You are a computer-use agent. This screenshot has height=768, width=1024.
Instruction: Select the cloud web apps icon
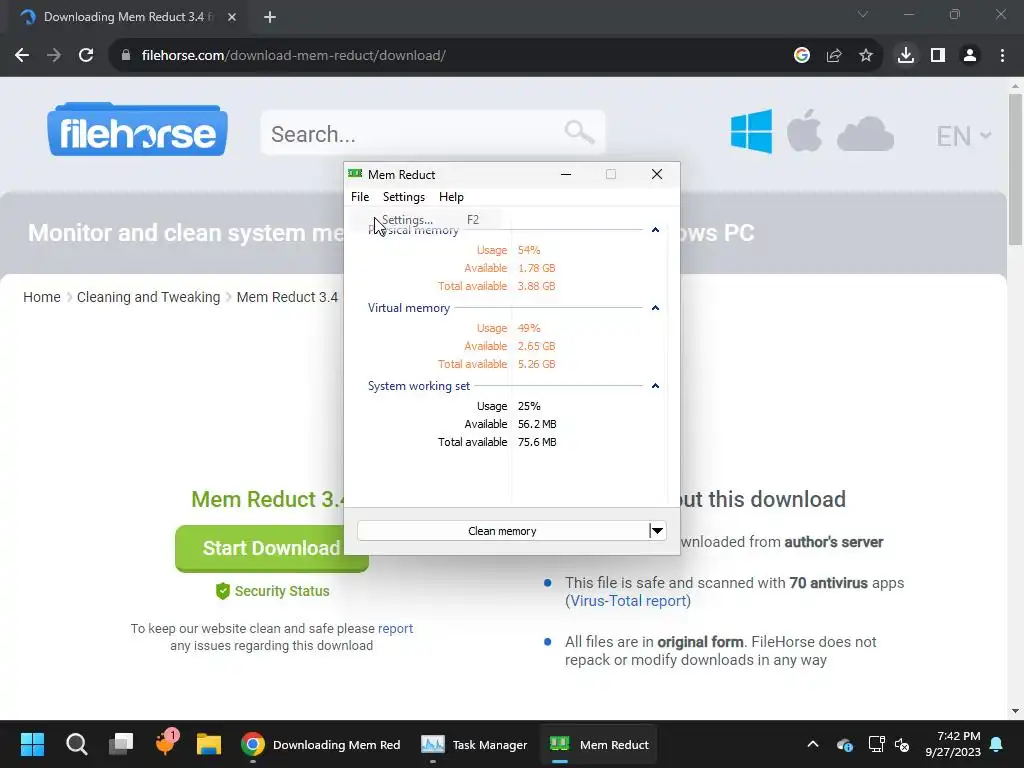[x=865, y=134]
